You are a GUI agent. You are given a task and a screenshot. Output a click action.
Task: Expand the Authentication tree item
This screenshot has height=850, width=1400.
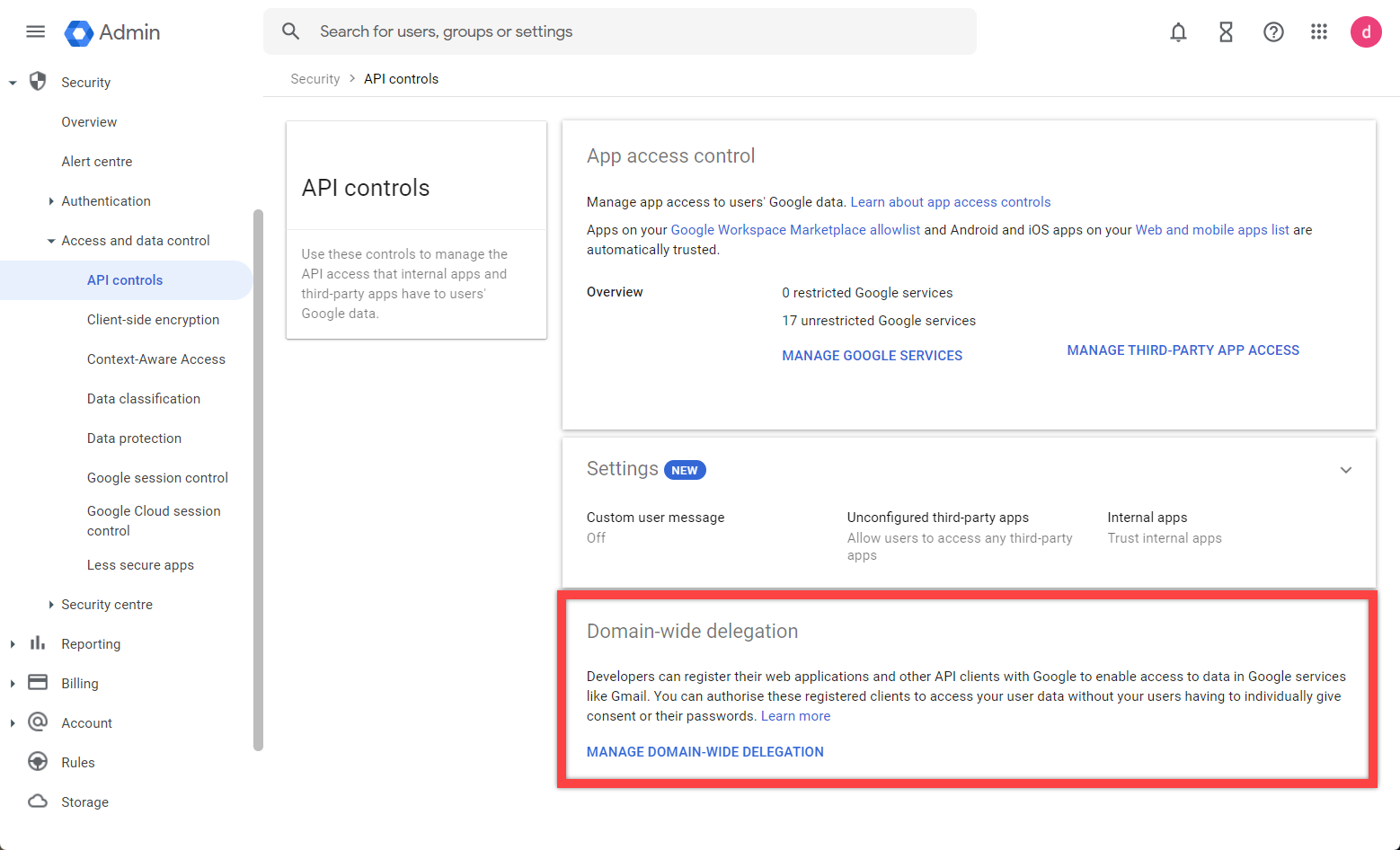click(51, 201)
